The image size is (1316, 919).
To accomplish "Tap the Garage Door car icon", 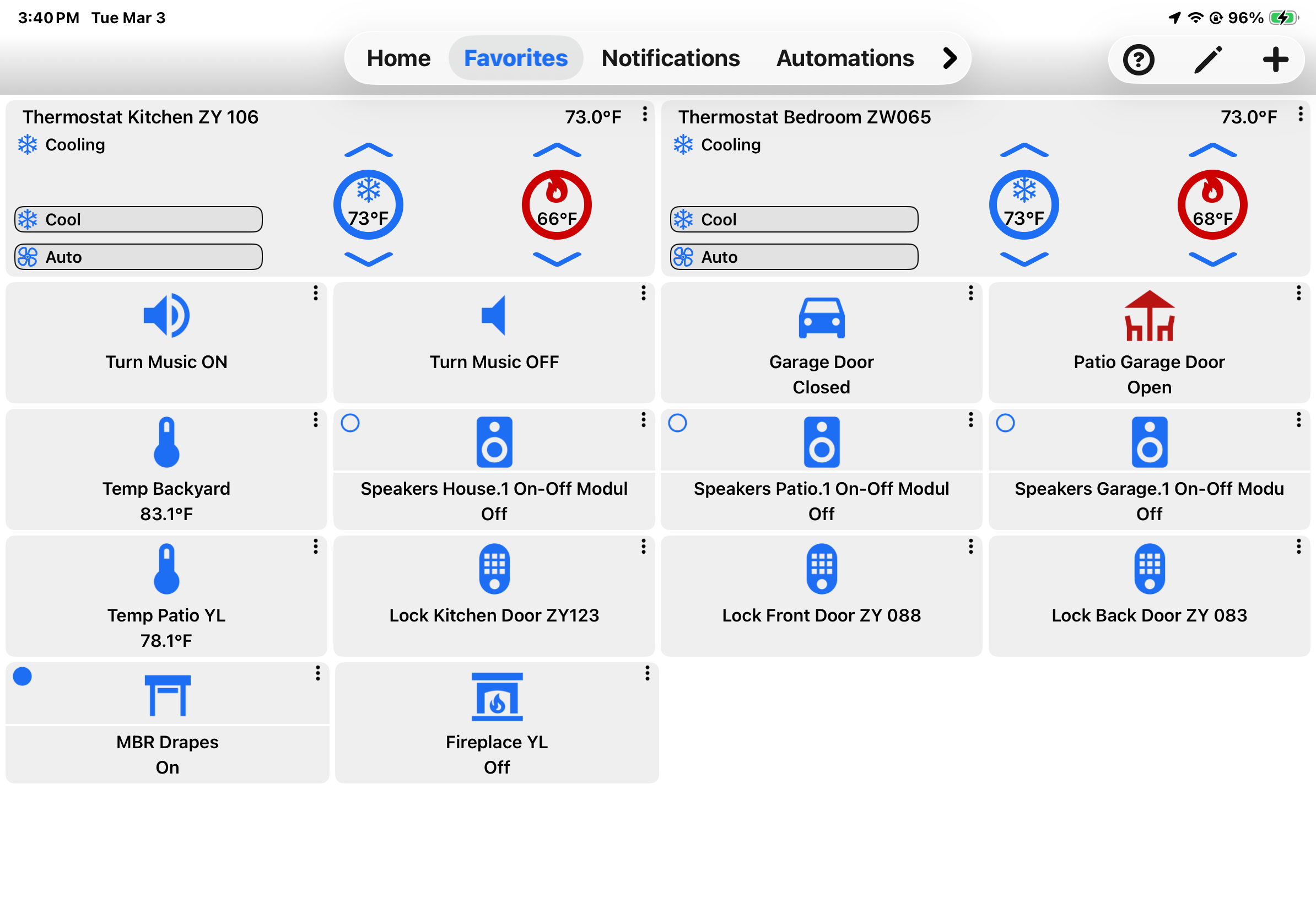I will tap(821, 318).
